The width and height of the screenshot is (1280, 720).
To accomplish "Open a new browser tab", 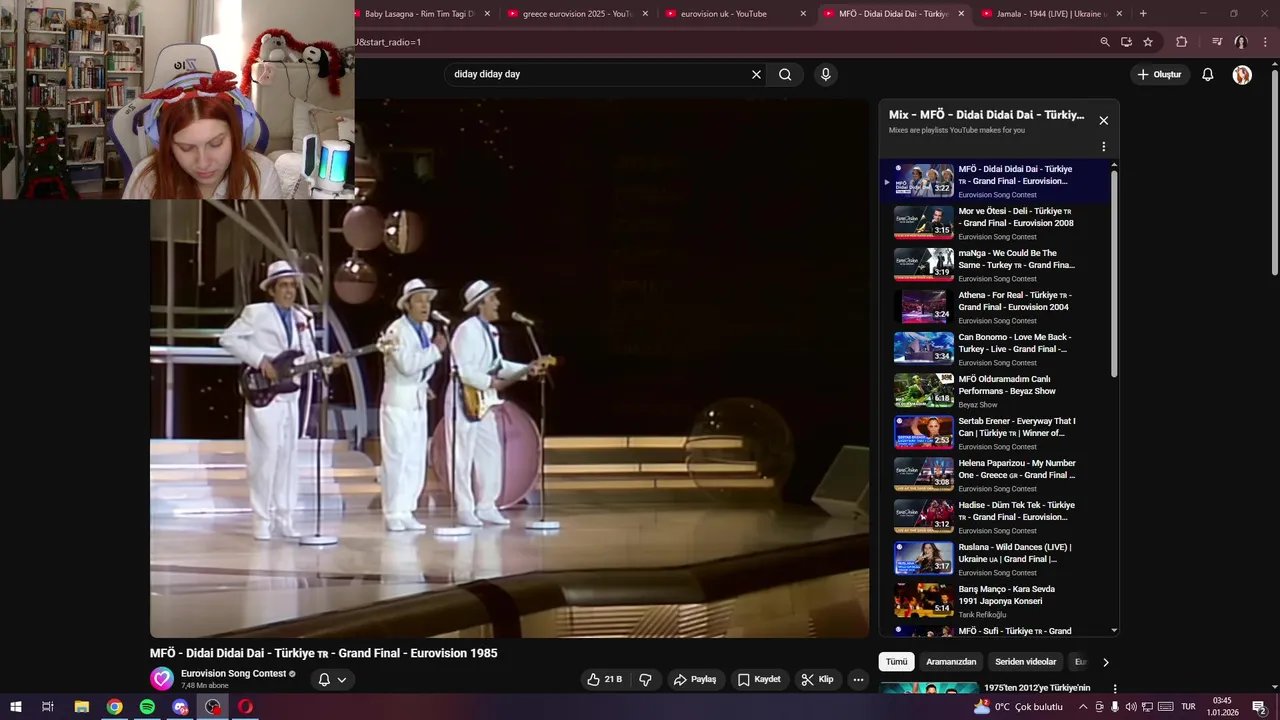I will click(1143, 14).
